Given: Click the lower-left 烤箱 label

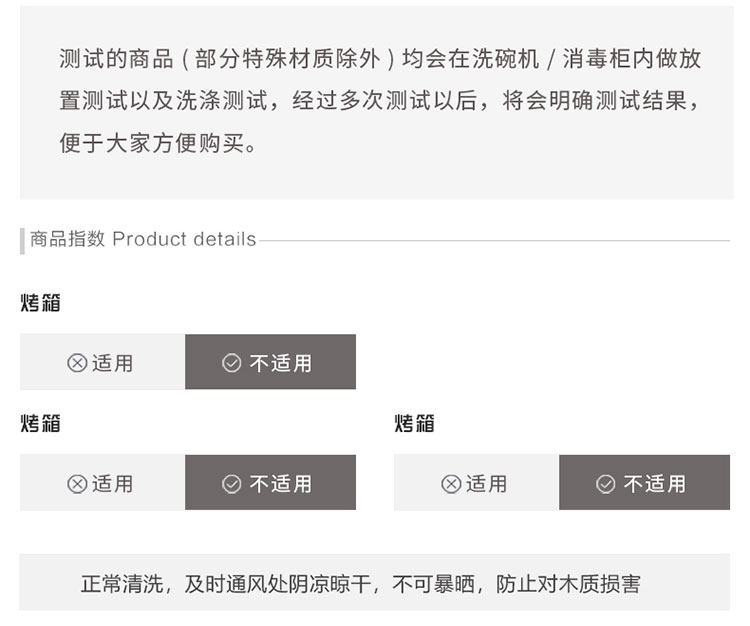Looking at the screenshot, I should tap(41, 423).
